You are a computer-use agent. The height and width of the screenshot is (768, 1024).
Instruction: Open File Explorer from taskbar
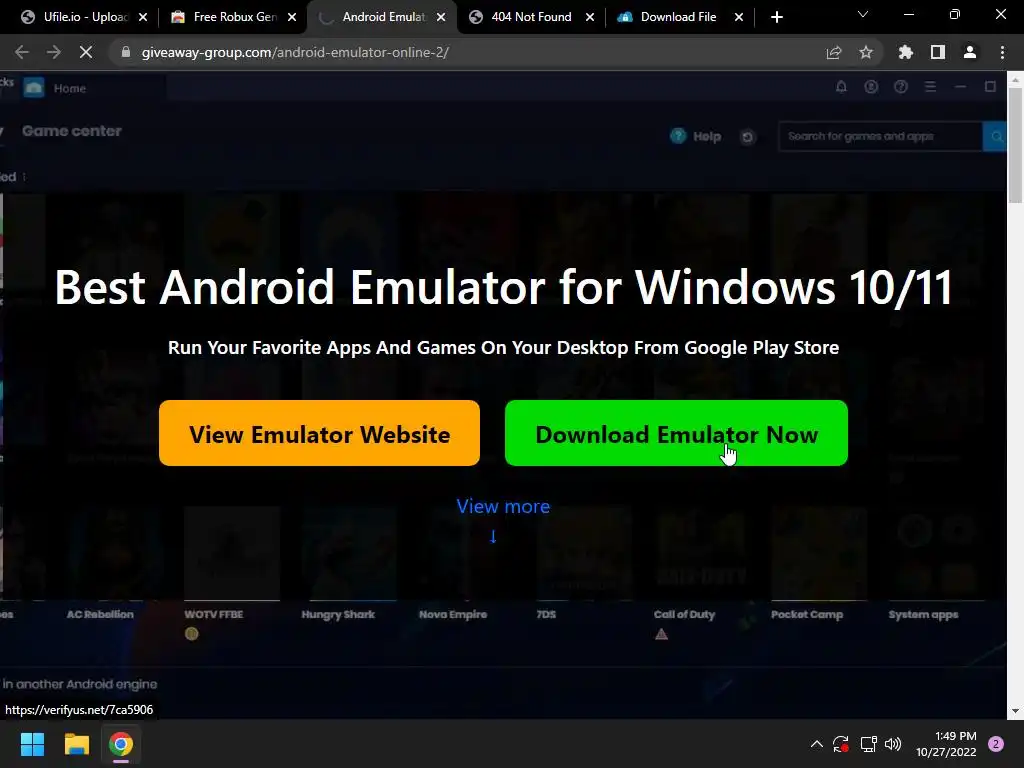76,744
